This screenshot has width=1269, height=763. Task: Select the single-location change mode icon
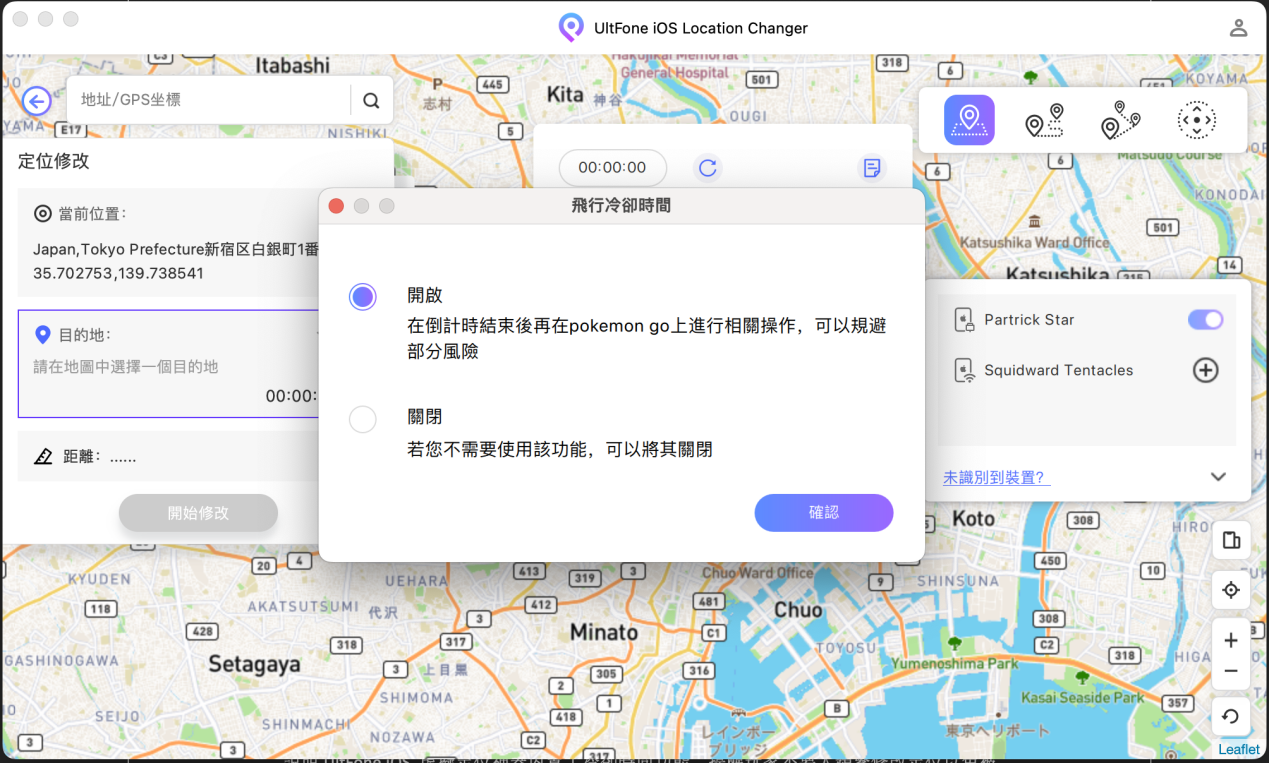tap(969, 120)
